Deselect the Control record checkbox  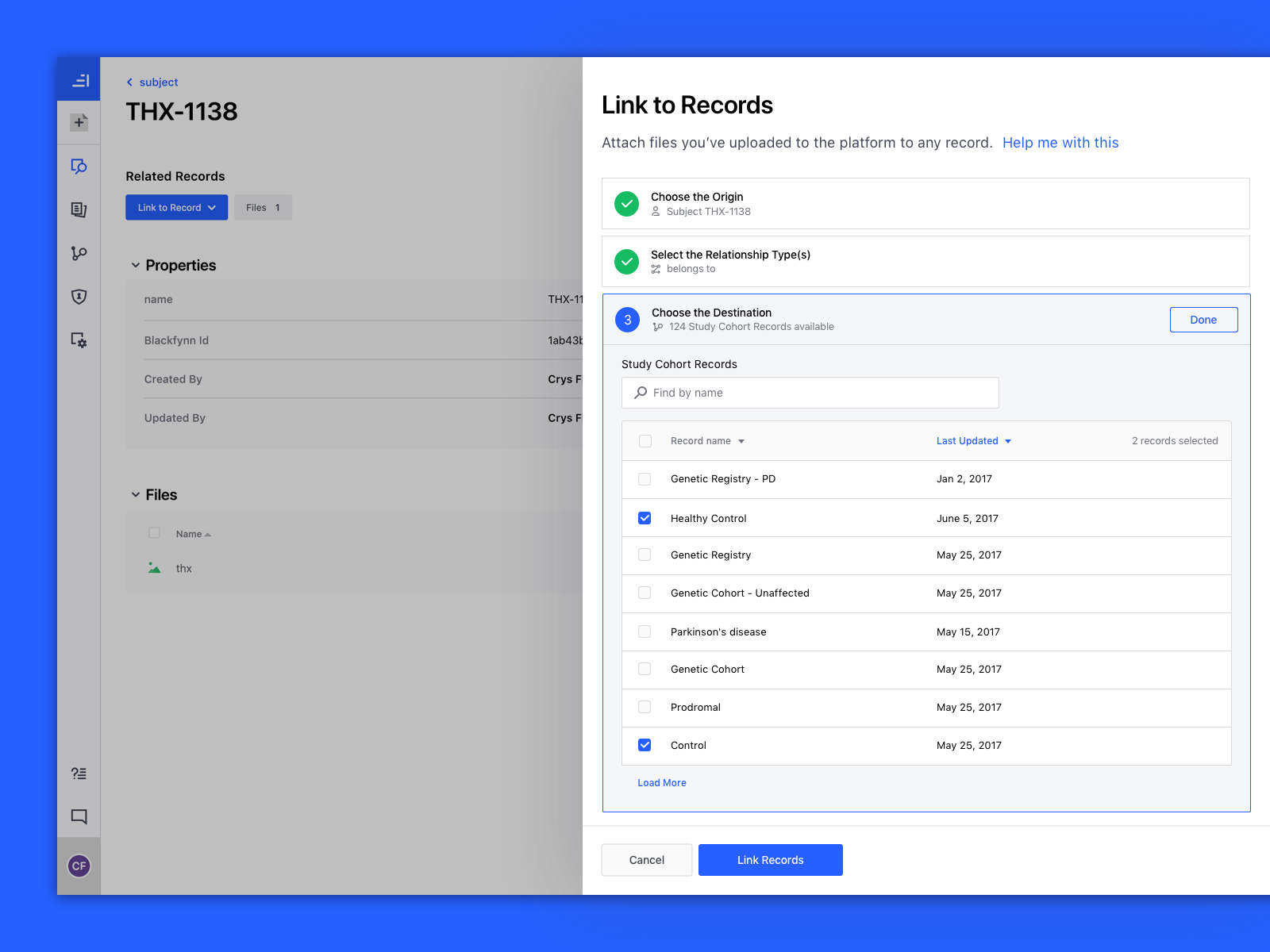(x=645, y=745)
